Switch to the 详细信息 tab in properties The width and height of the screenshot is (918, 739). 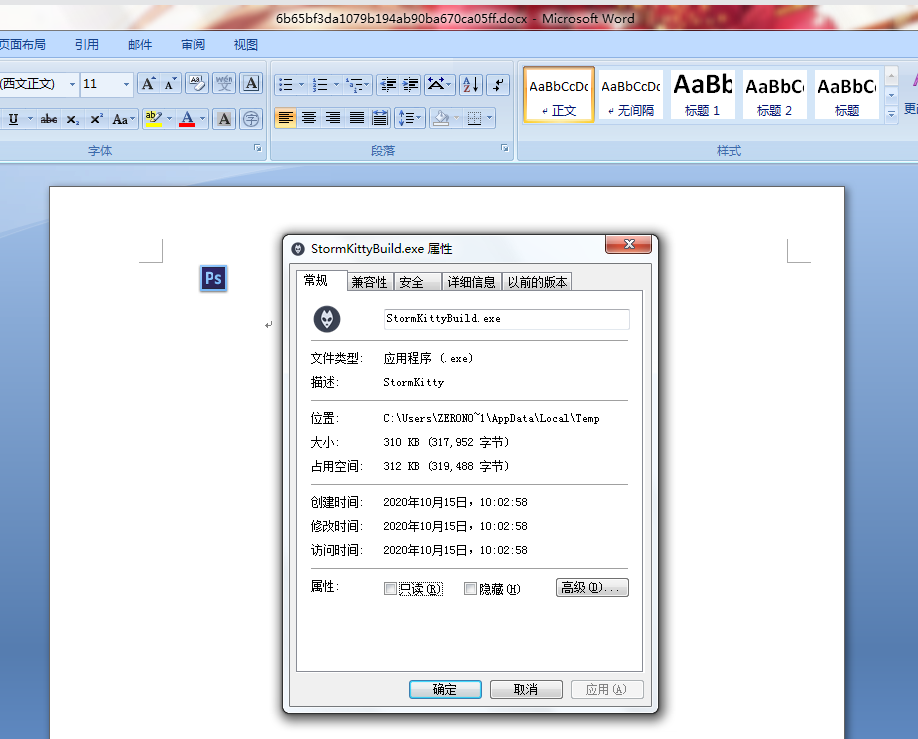click(471, 282)
